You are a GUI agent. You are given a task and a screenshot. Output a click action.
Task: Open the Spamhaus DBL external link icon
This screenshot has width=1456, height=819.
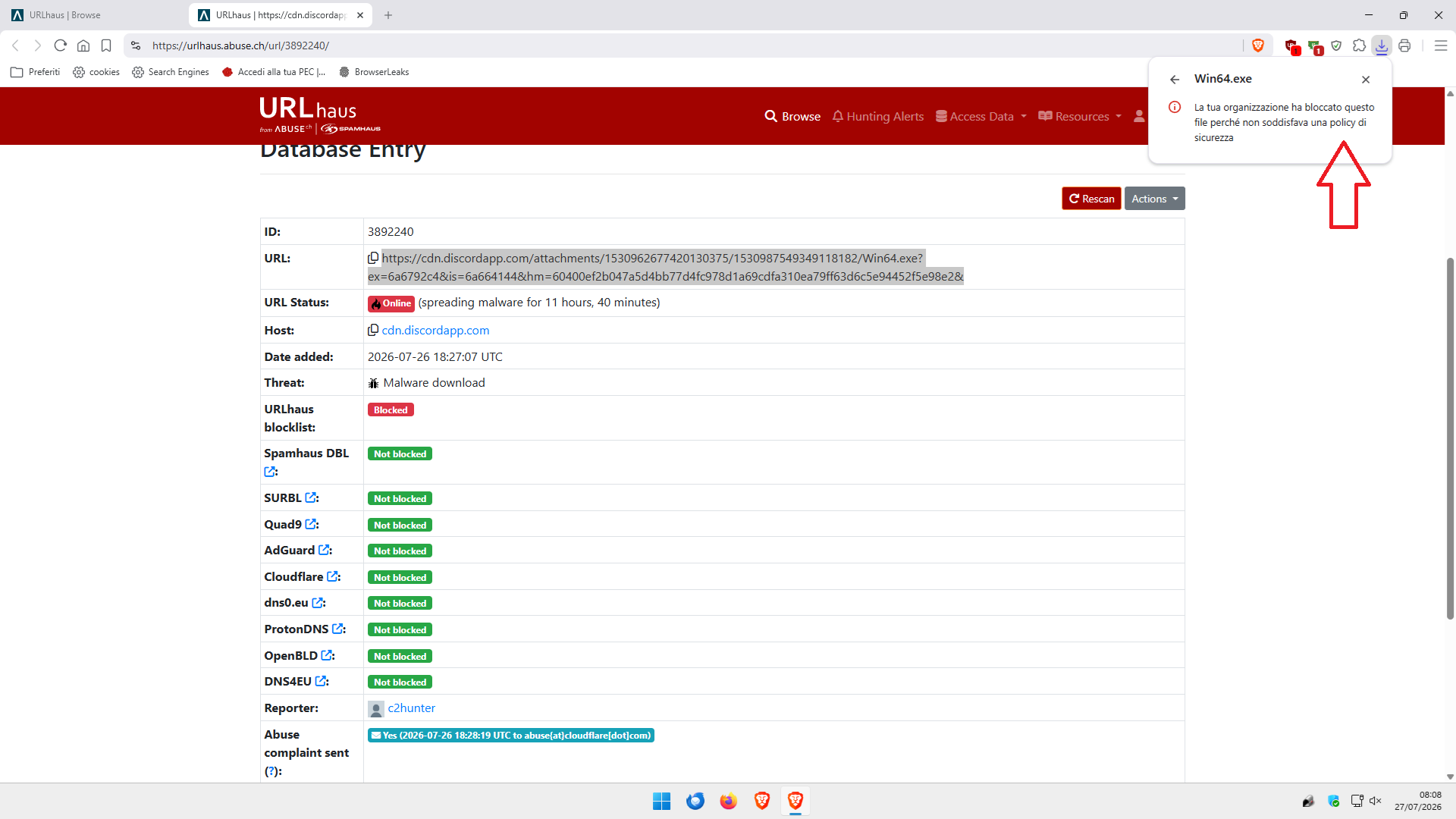pos(269,472)
